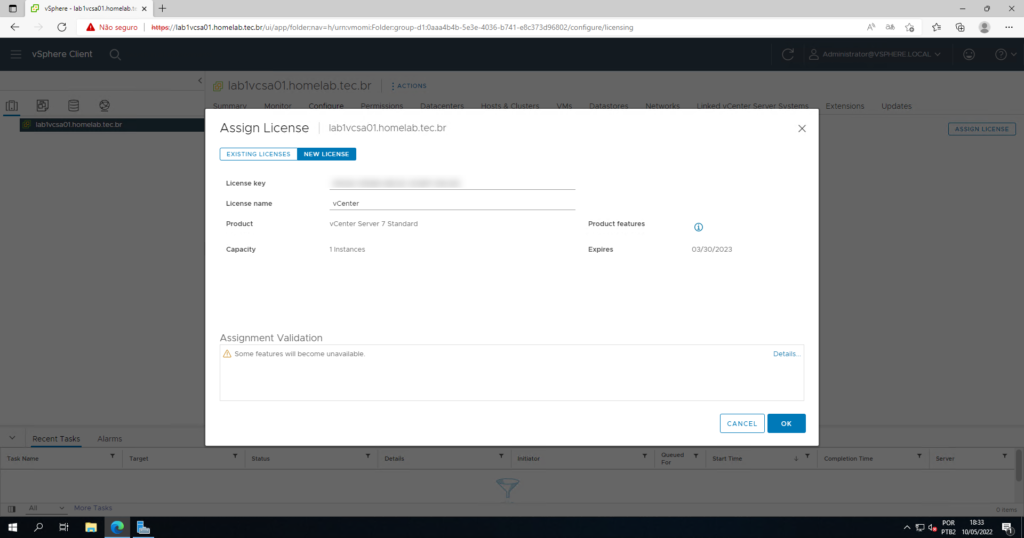
Task: Click the assignment validation warning icon
Action: click(x=227, y=354)
